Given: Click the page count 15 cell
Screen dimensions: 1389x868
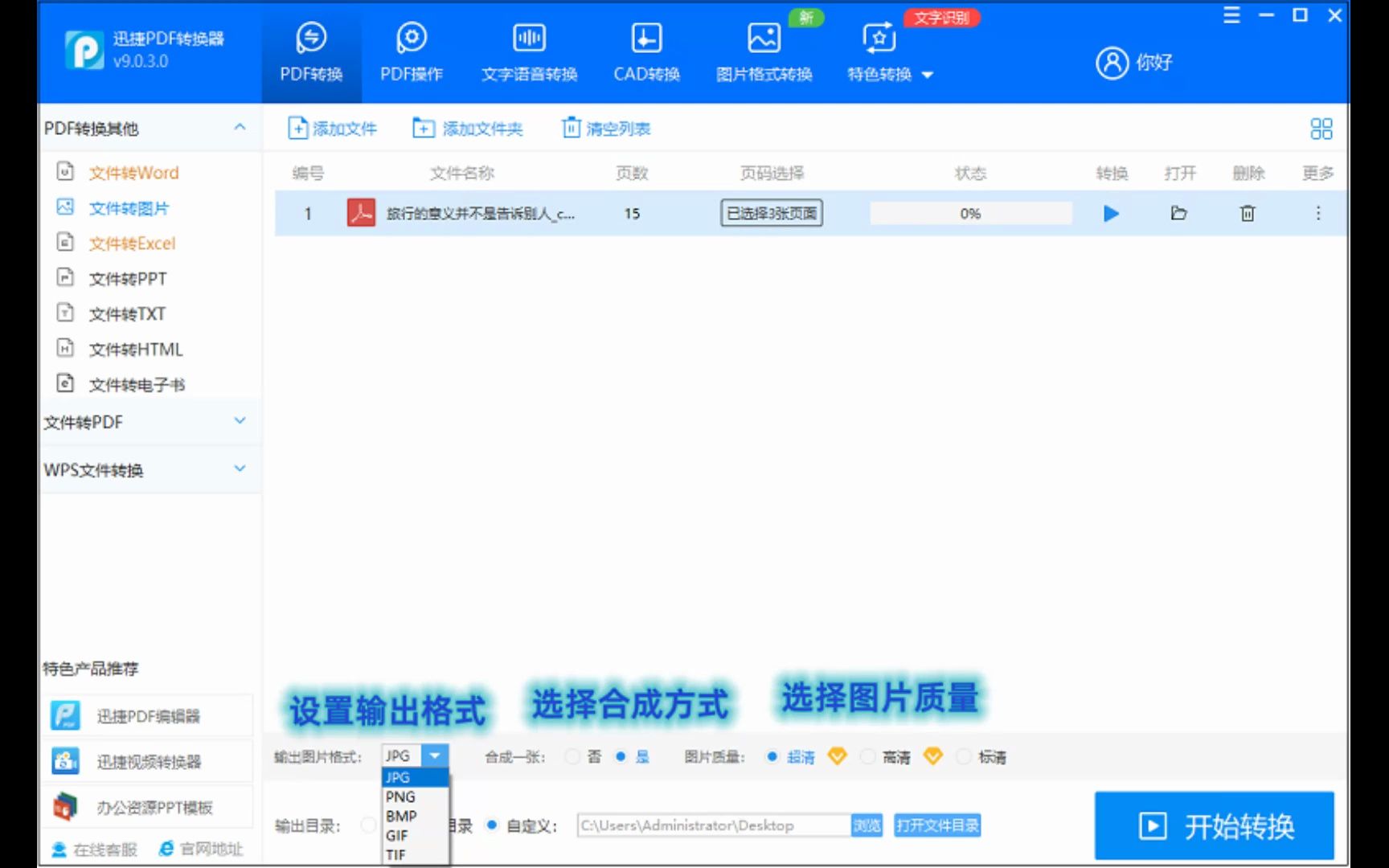Looking at the screenshot, I should click(x=632, y=214).
